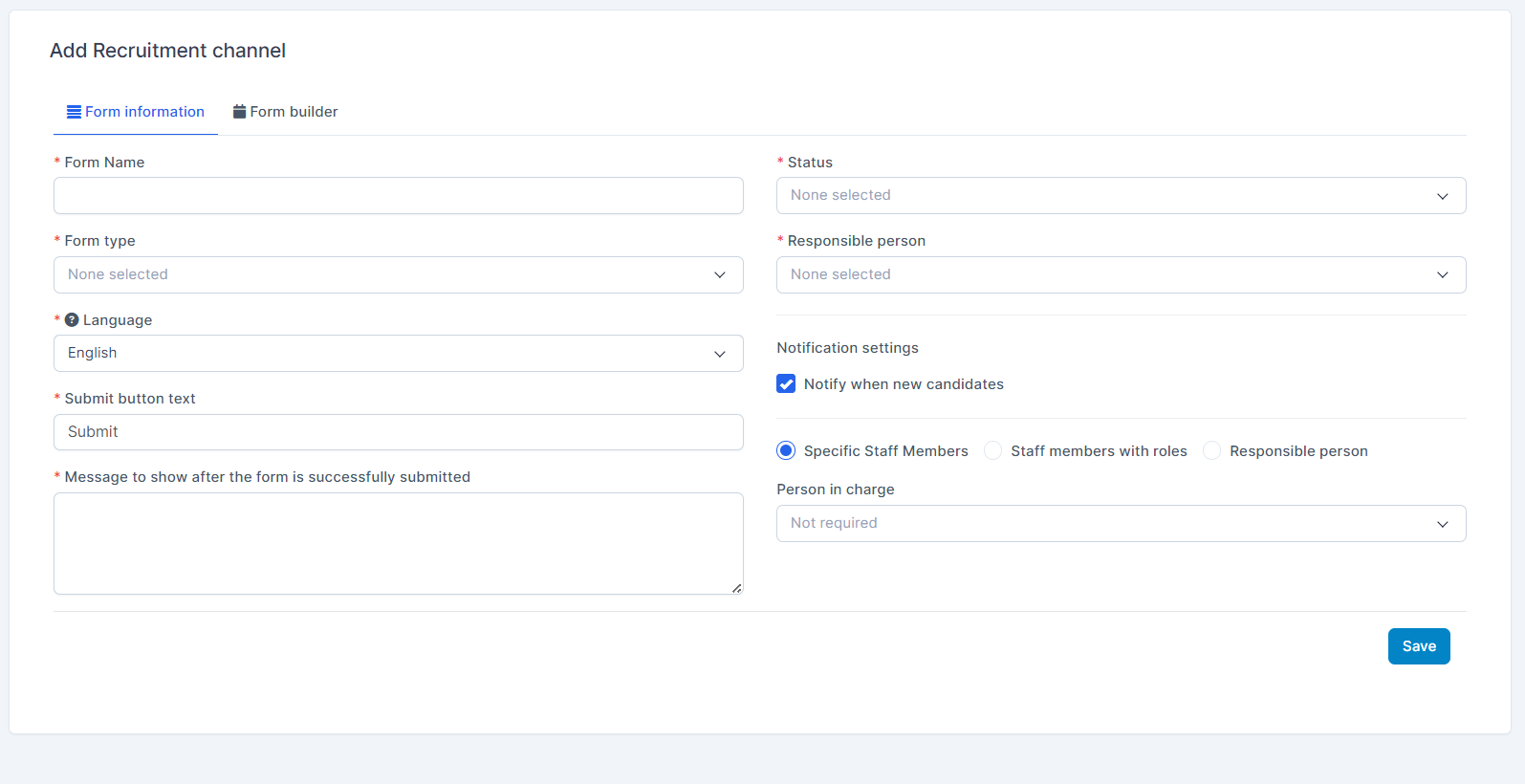
Task: Switch to the Form builder tab
Action: pos(286,112)
